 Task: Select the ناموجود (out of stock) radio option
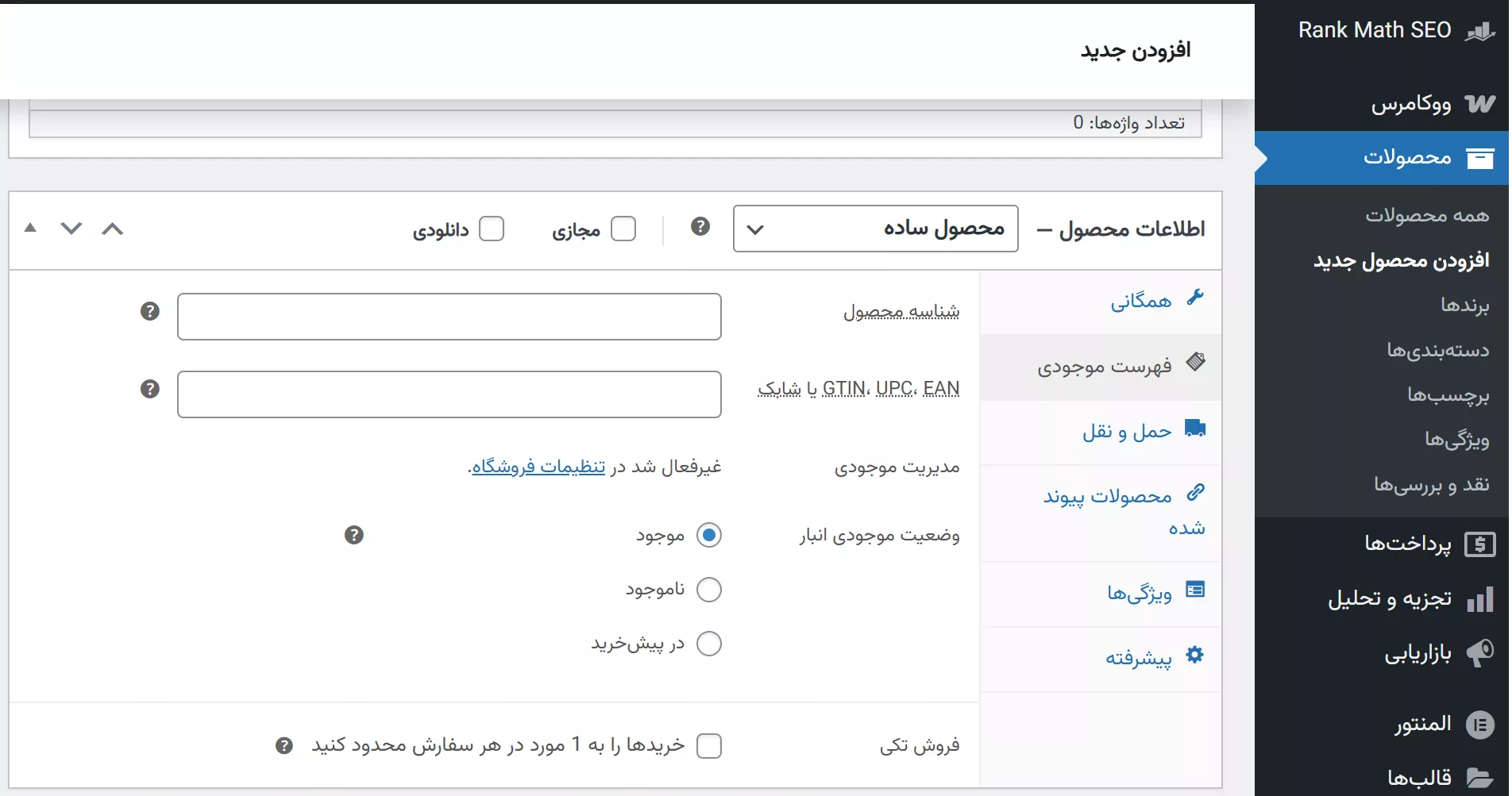pos(708,590)
